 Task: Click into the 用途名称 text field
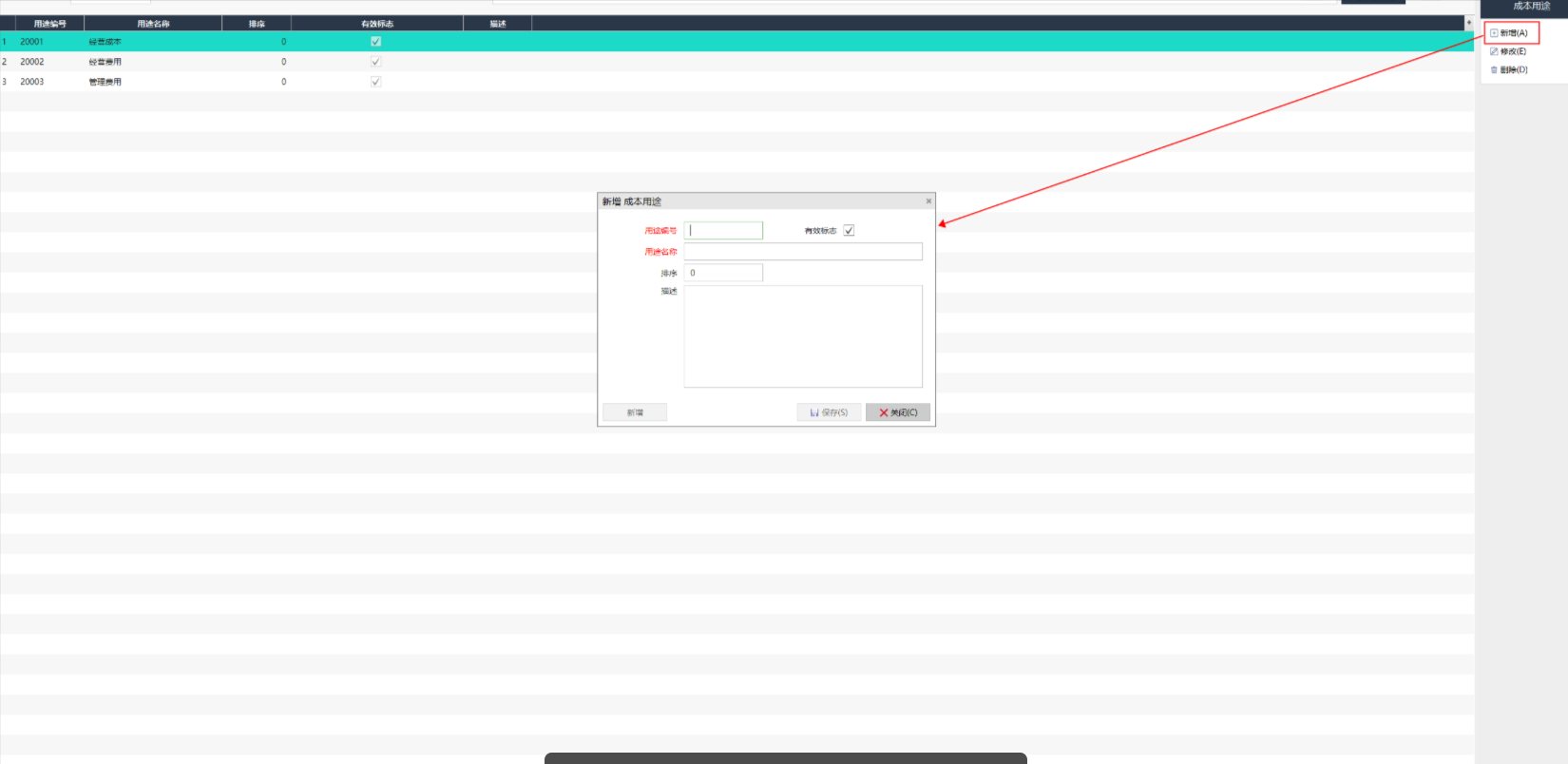click(803, 252)
